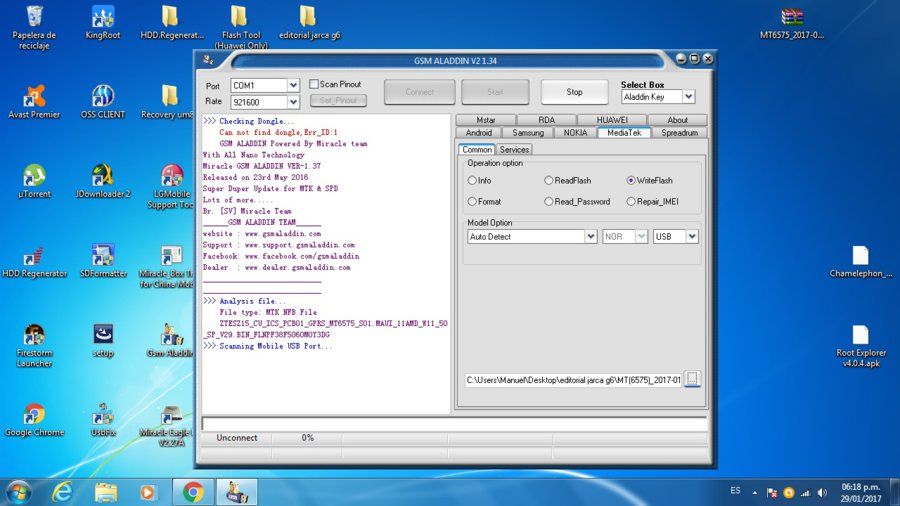Open the SDFormatter desktop shortcut
Image resolution: width=900 pixels, height=506 pixels.
103,260
